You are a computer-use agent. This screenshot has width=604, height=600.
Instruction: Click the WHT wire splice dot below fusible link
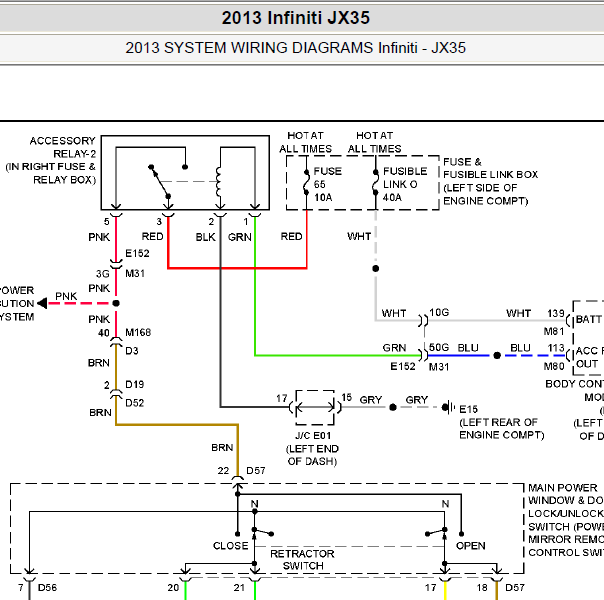[376, 268]
